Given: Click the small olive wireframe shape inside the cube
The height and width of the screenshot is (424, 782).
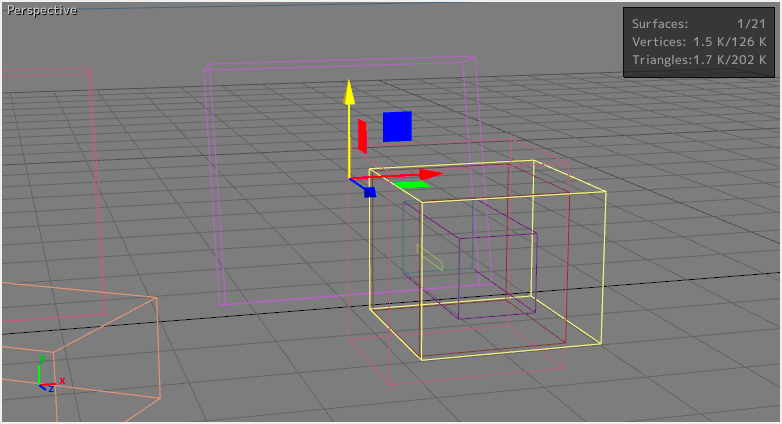Looking at the screenshot, I should (x=429, y=257).
